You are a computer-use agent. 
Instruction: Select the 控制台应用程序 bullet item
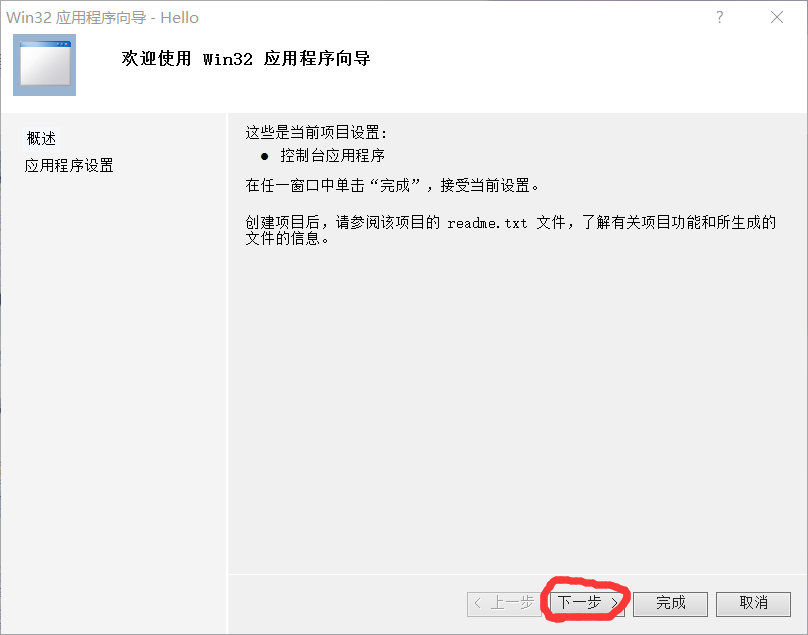(332, 156)
